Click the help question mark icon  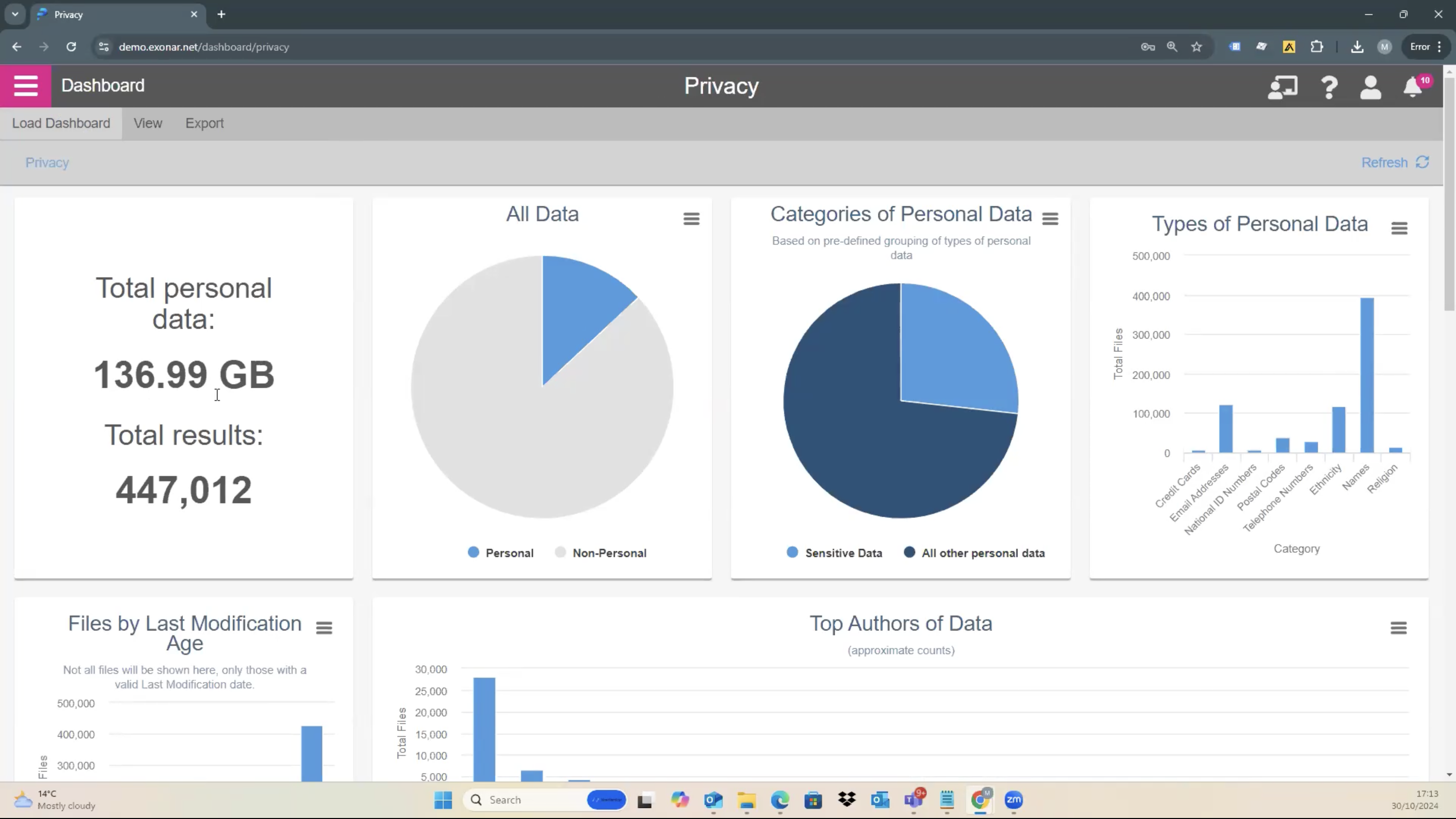[1329, 87]
